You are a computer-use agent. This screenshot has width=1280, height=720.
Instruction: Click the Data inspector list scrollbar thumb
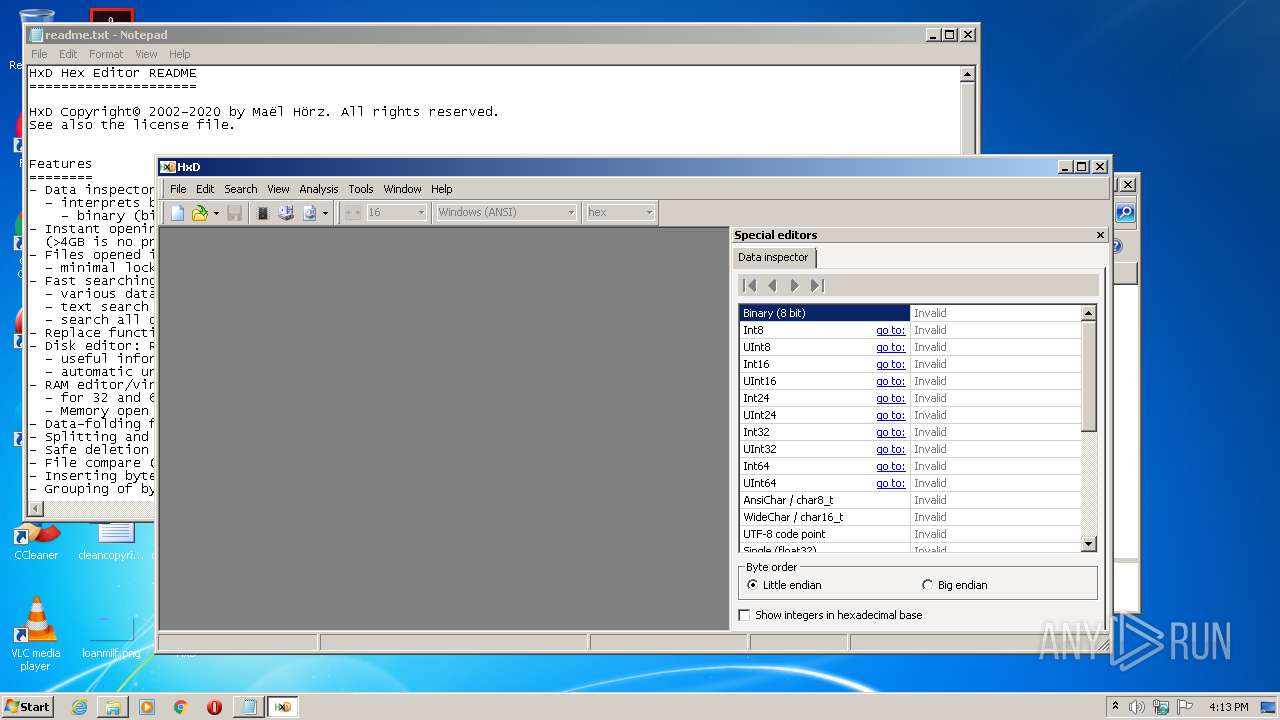pyautogui.click(x=1089, y=376)
